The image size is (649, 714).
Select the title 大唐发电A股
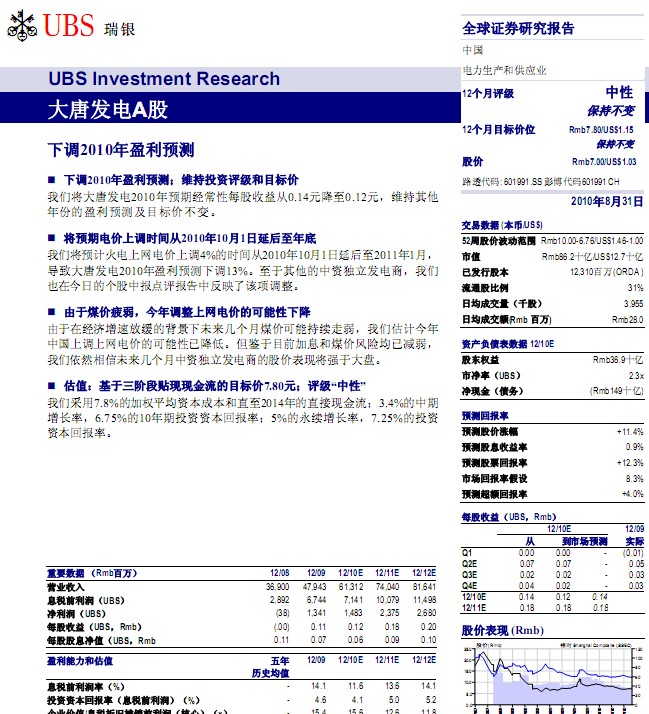tap(108, 110)
